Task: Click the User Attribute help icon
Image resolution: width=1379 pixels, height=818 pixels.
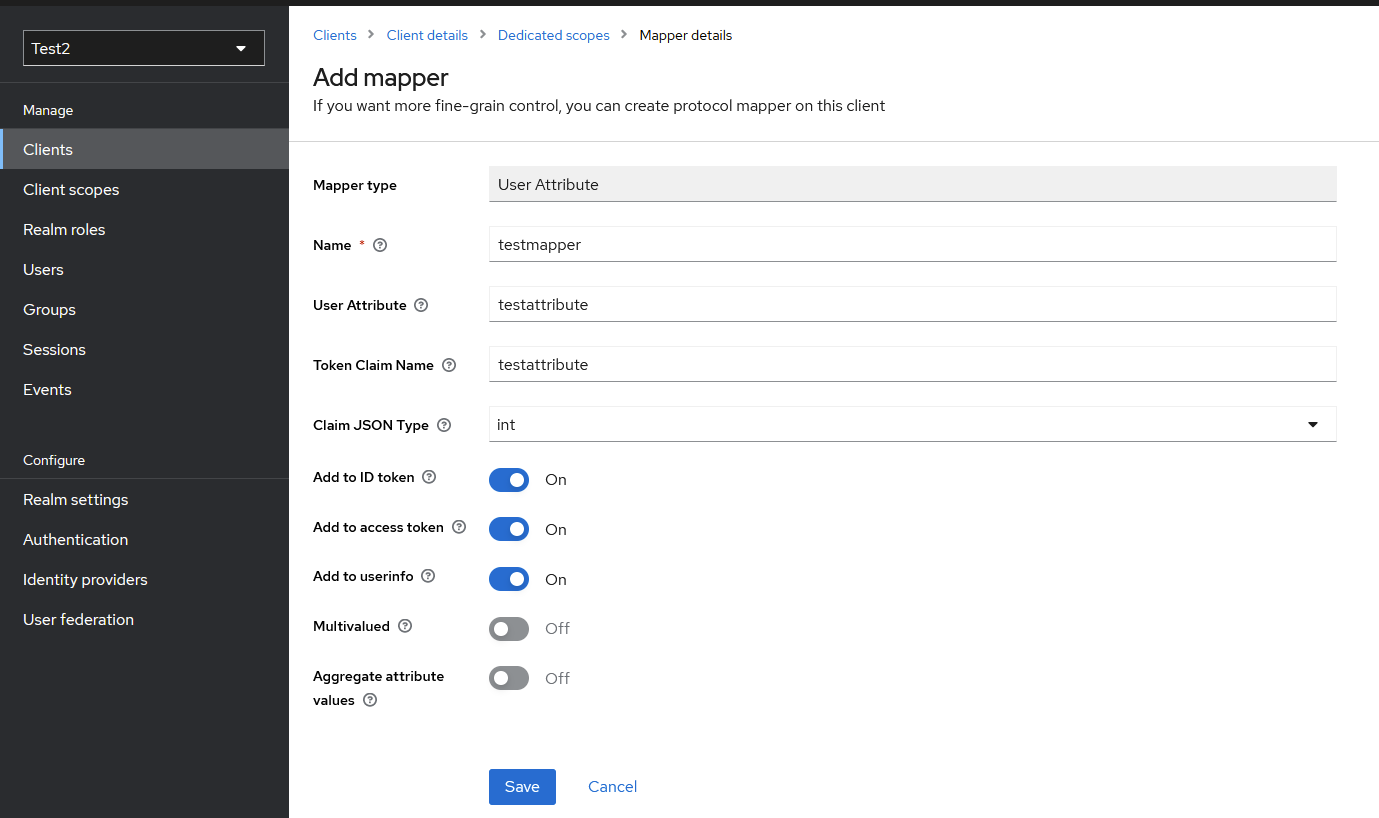Action: 419,304
